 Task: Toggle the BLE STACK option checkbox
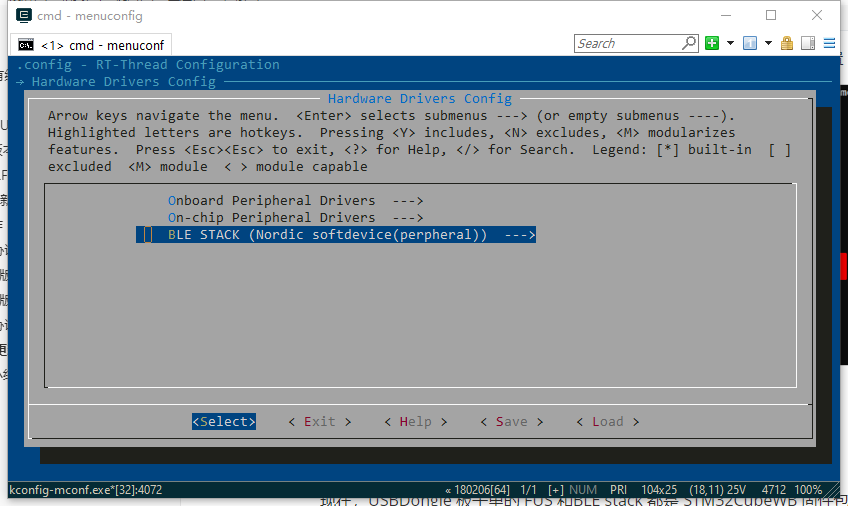tap(148, 235)
